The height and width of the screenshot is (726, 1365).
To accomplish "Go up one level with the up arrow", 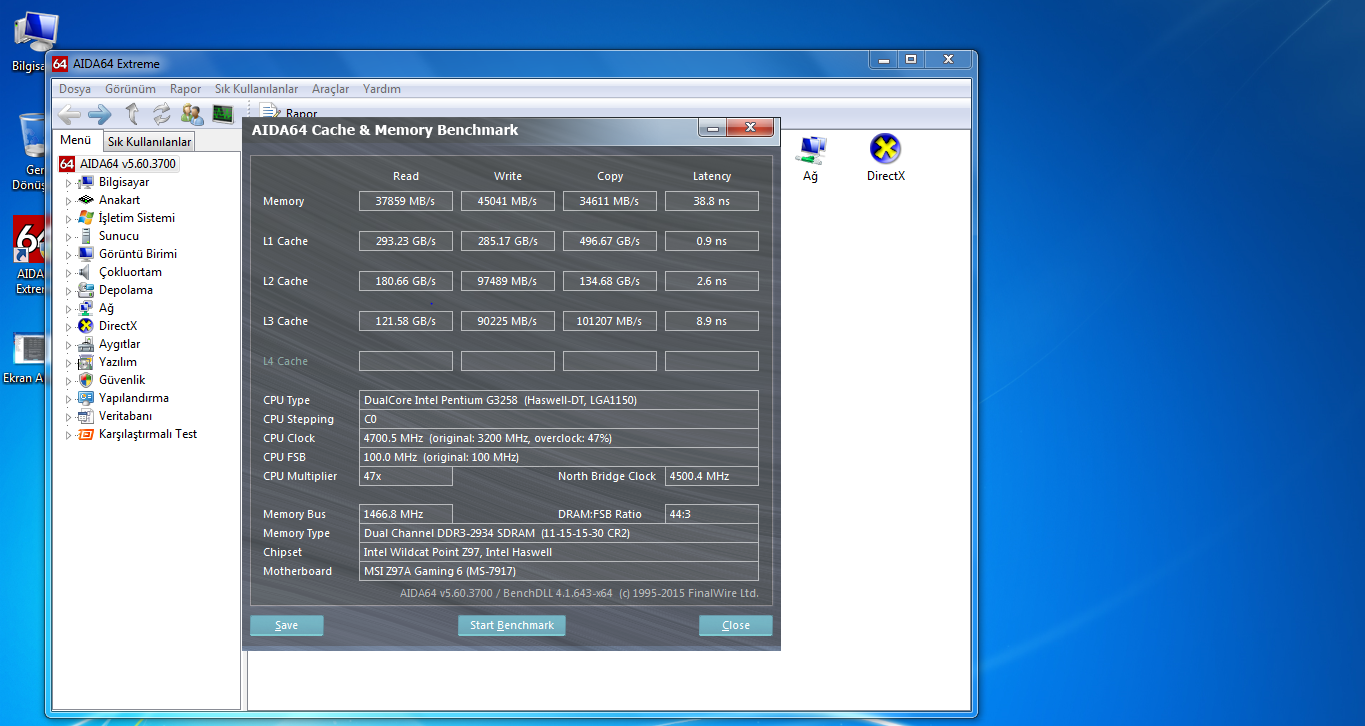I will pos(132,113).
